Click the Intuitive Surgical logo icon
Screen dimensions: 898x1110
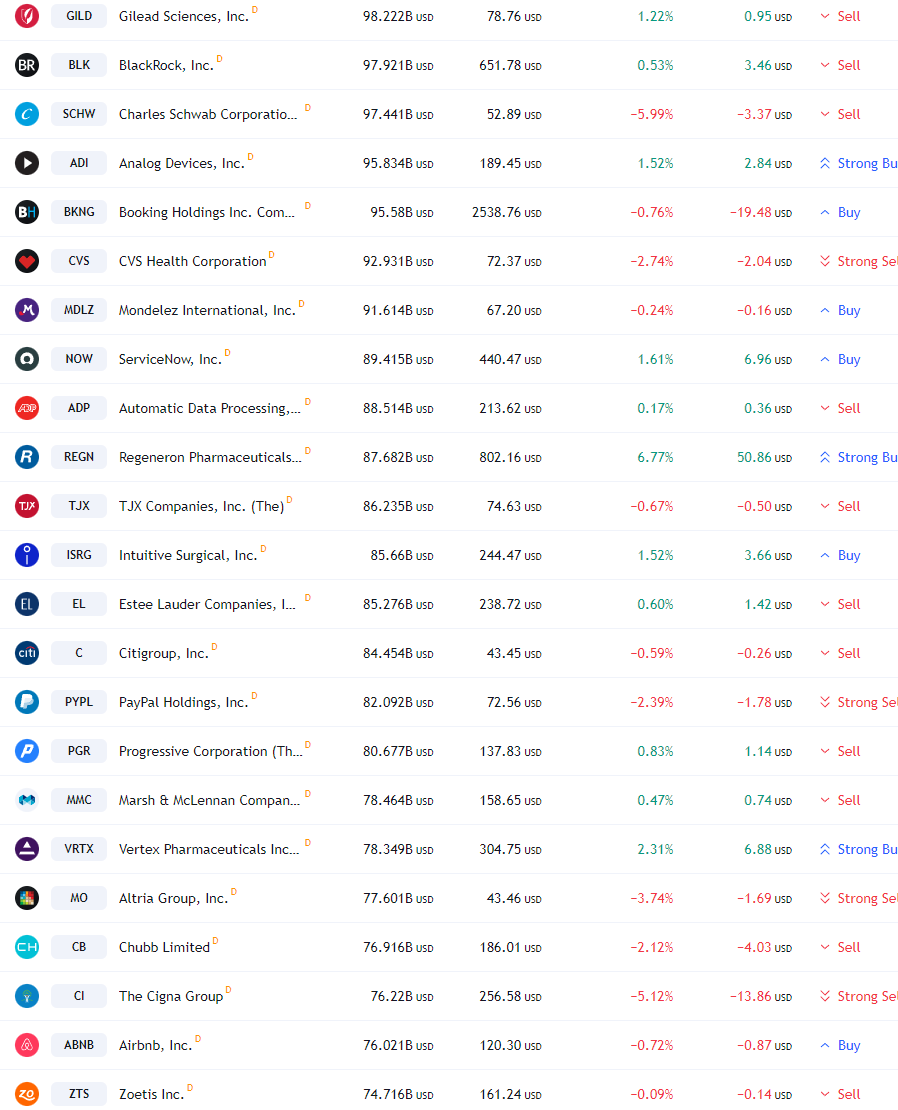click(27, 555)
